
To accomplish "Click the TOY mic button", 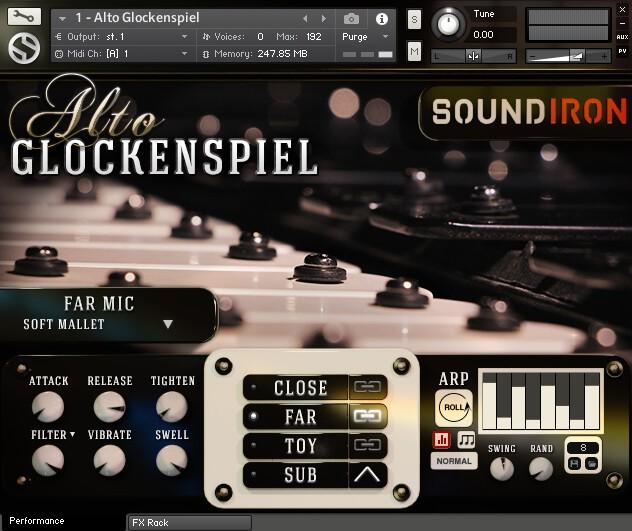I will (299, 445).
